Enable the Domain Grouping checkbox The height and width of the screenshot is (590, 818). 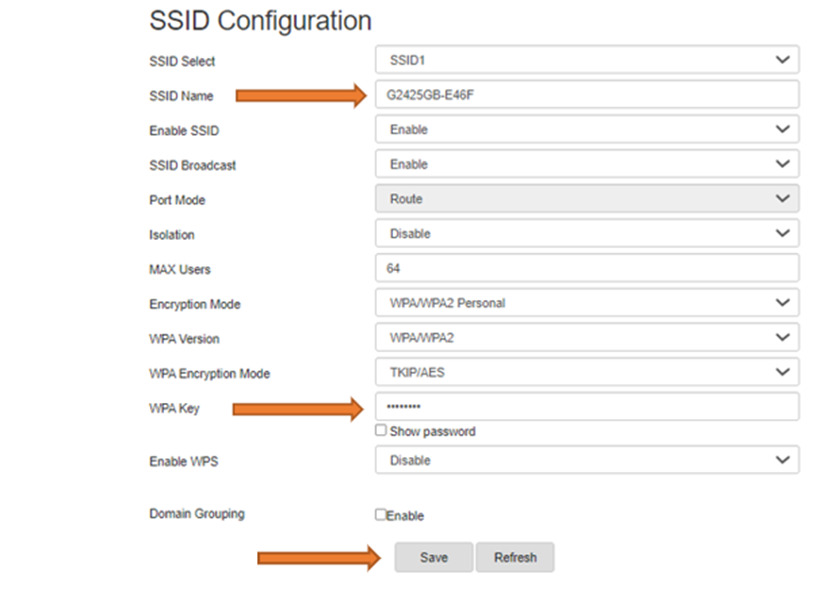pos(381,515)
